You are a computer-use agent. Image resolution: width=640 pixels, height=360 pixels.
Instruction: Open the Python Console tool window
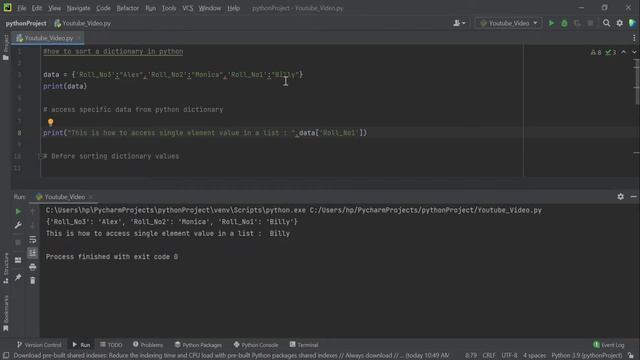click(256, 345)
